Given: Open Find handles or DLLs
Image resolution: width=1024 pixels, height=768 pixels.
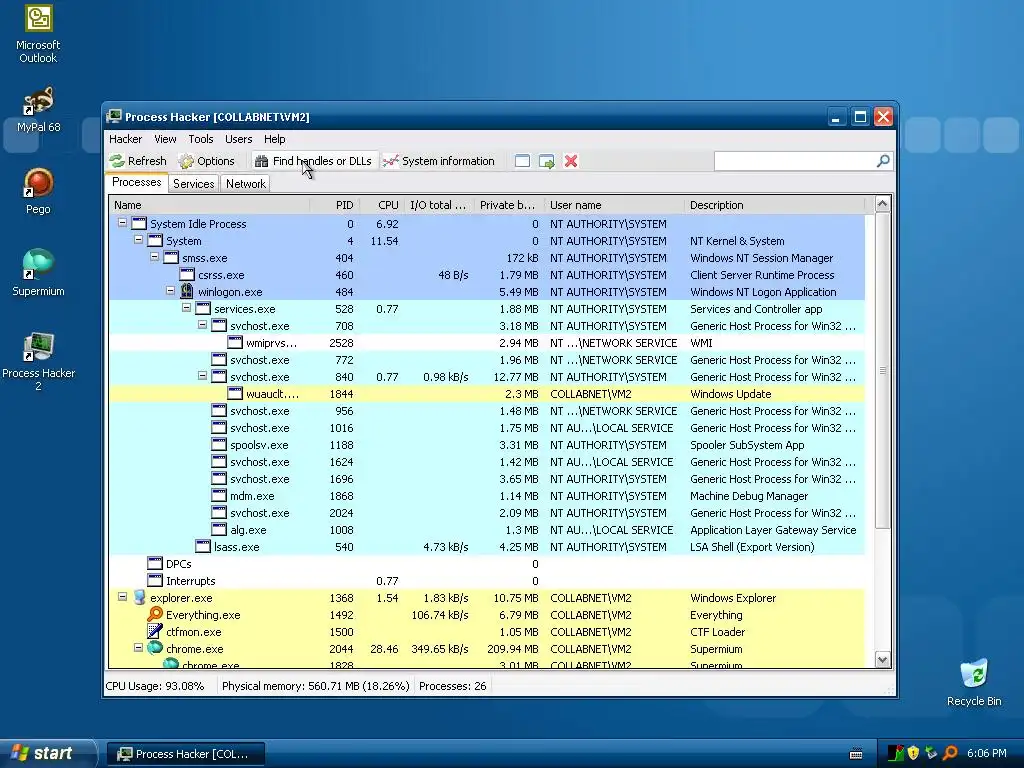Looking at the screenshot, I should coord(313,161).
